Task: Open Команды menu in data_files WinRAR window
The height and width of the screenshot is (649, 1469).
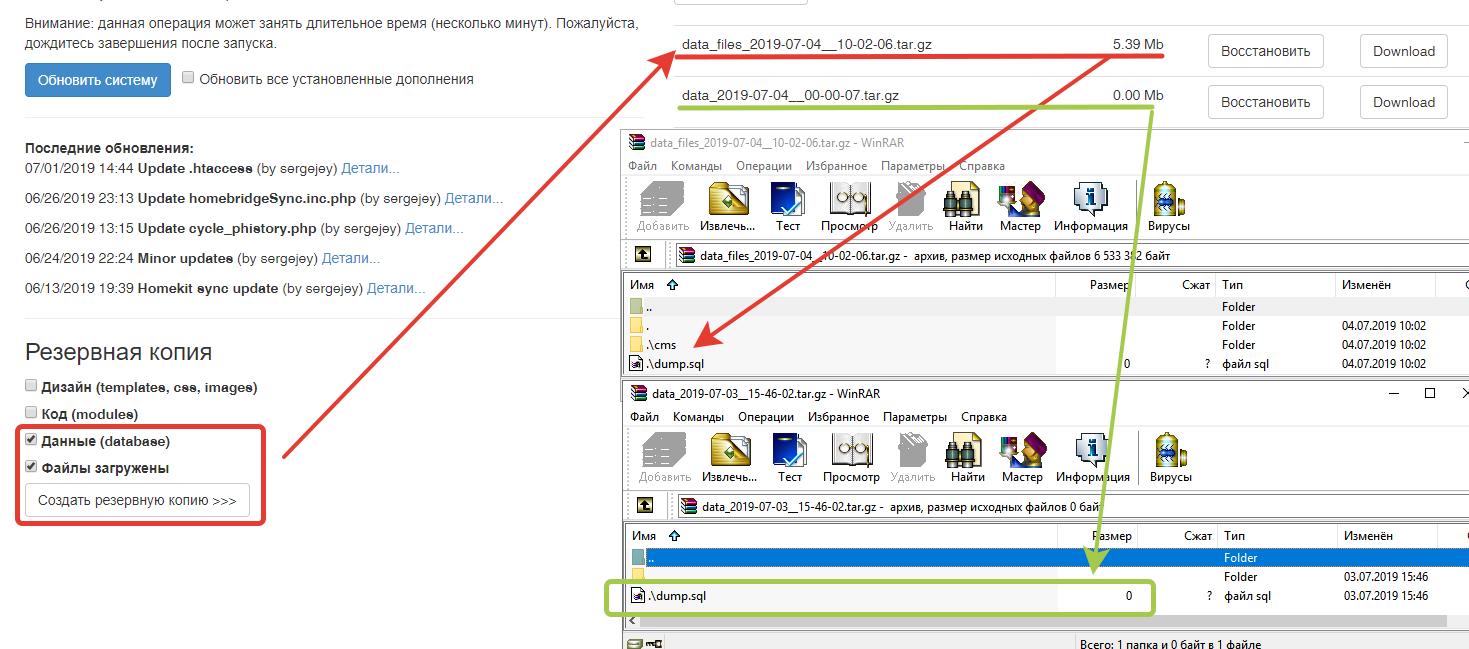Action: (x=697, y=166)
